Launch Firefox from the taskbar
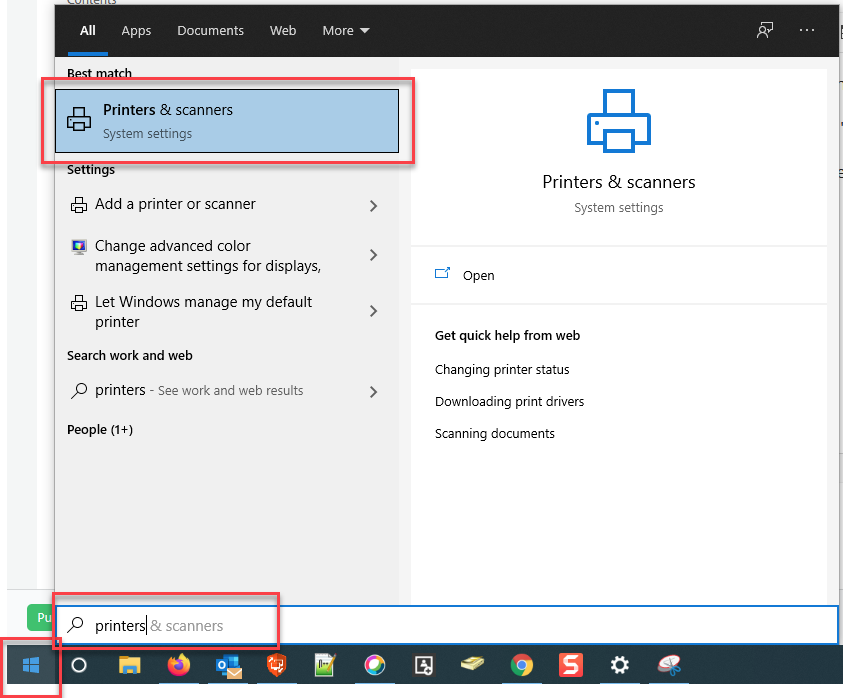Screen dimensions: 843x698 point(178,665)
